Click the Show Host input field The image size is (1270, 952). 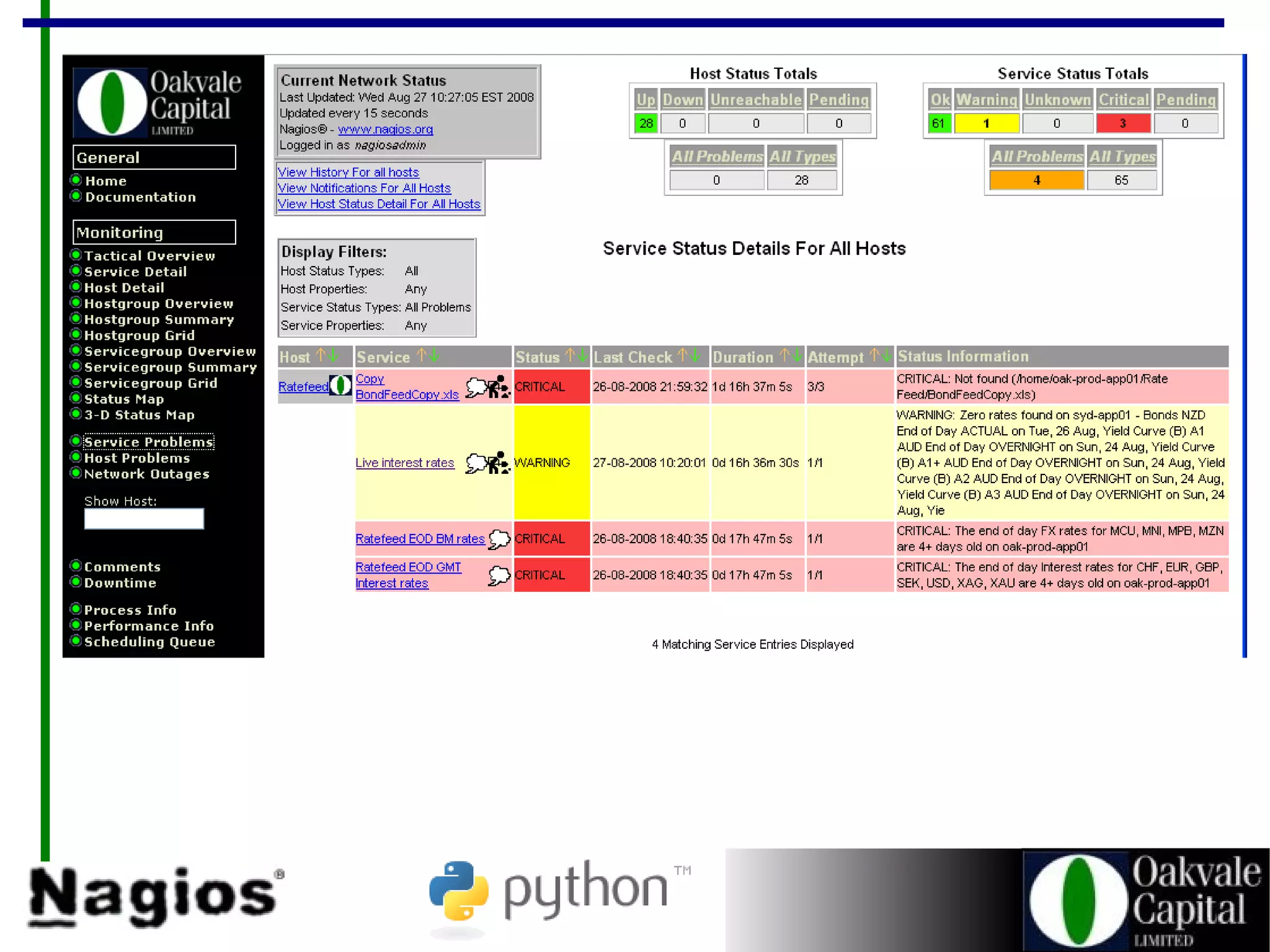click(x=144, y=519)
